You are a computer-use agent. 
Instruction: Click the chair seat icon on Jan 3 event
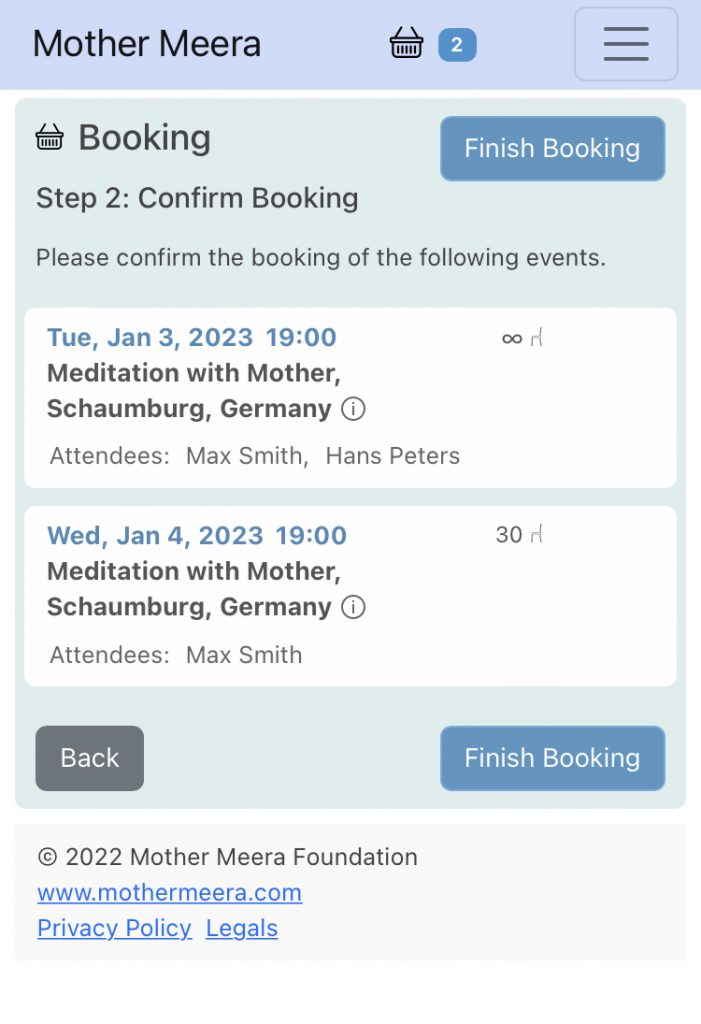click(x=536, y=338)
